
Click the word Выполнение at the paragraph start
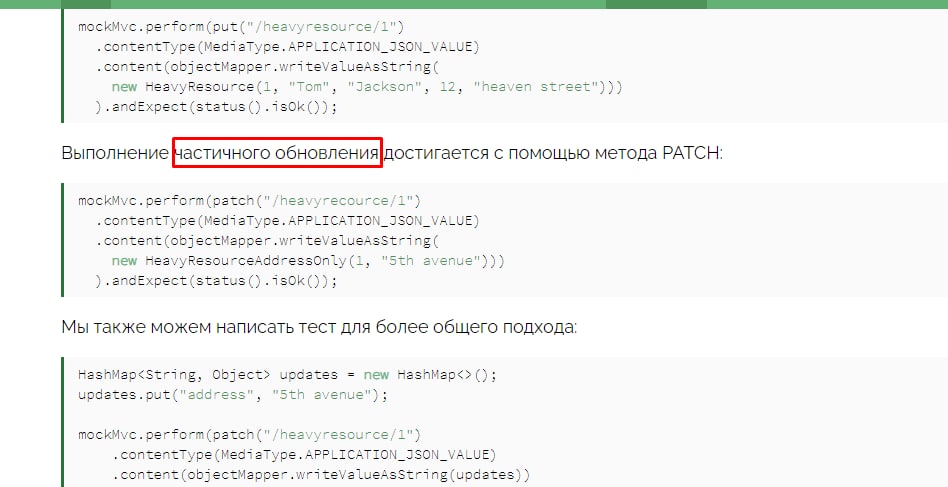pyautogui.click(x=115, y=153)
